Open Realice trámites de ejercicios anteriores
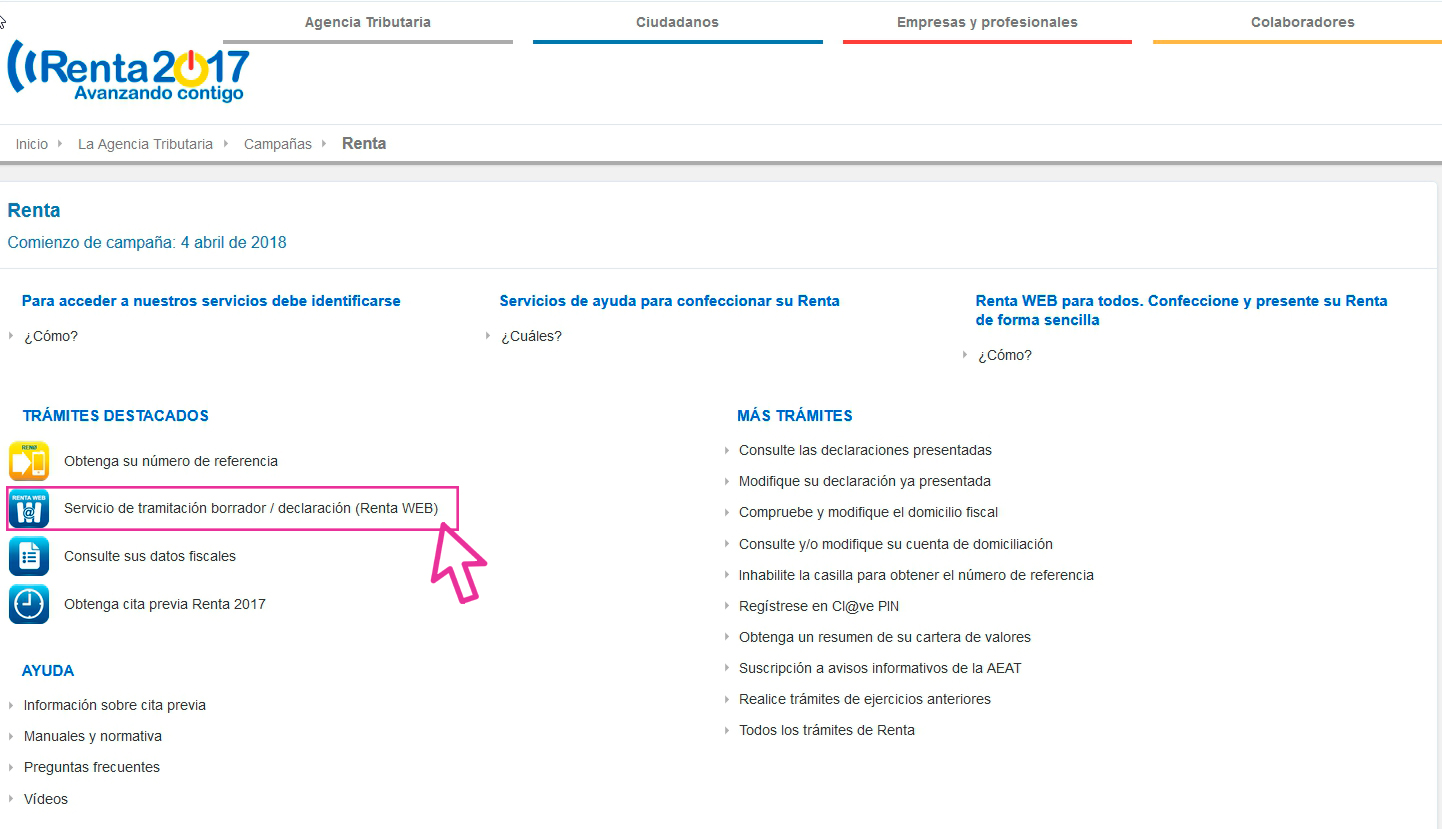This screenshot has height=829, width=1442. tap(865, 699)
